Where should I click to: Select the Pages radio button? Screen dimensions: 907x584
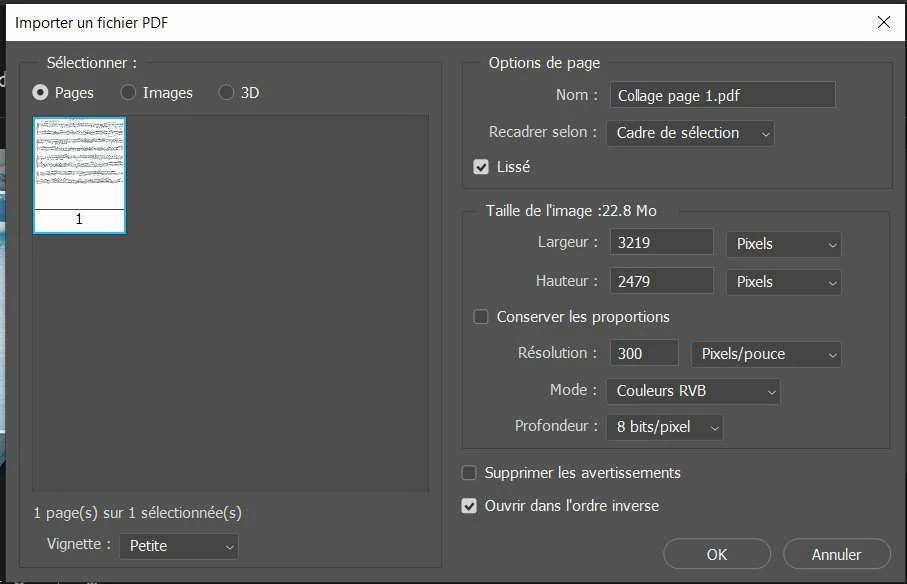(40, 93)
